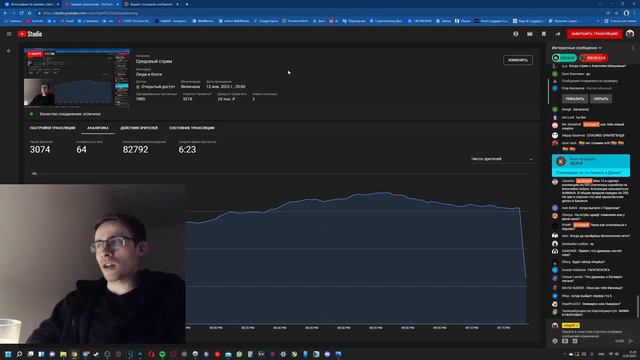
Task: Click the third icon beside emoji in chat input
Action: 575,341
